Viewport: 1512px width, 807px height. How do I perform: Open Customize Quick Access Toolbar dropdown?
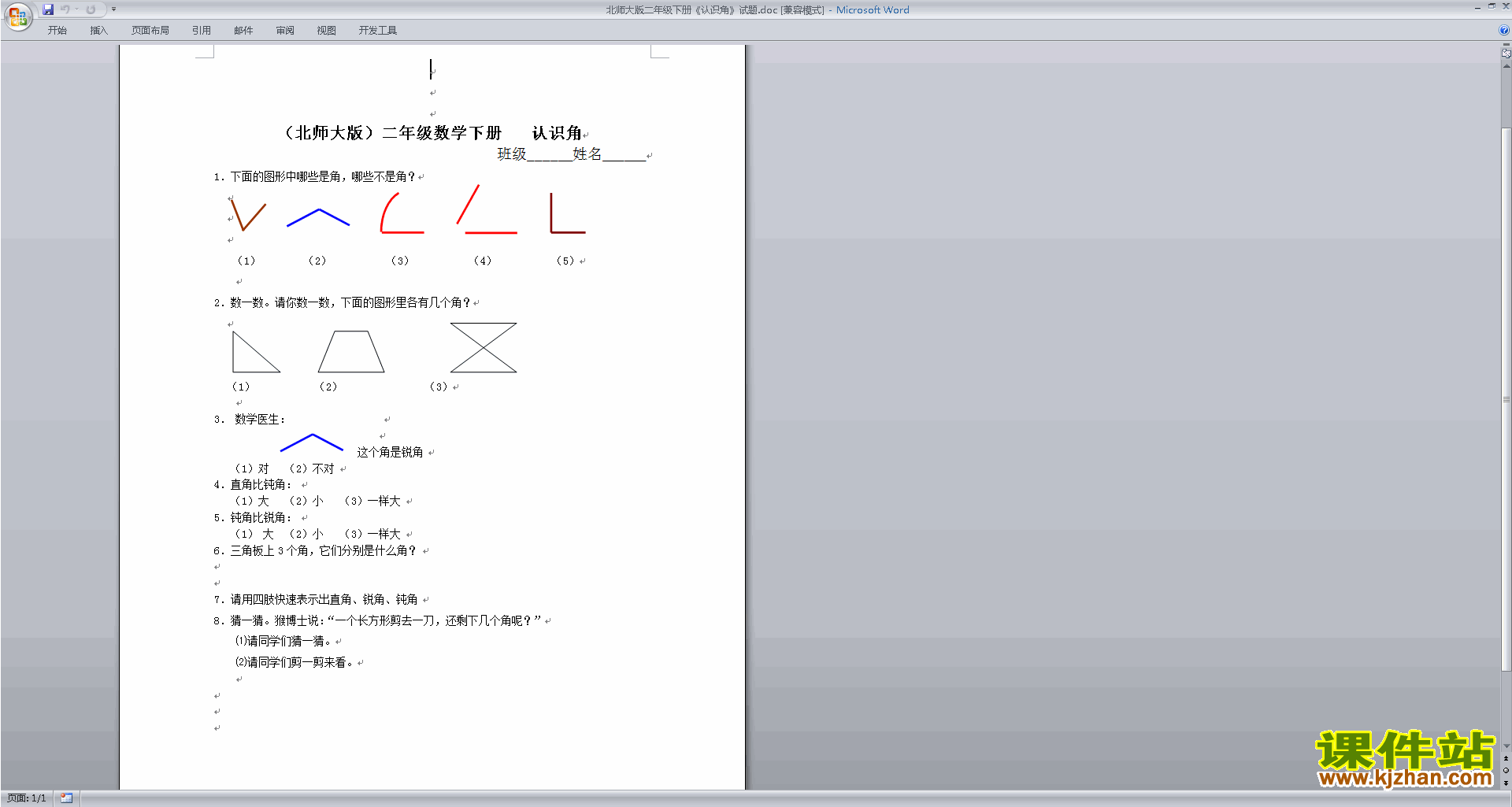[x=113, y=9]
